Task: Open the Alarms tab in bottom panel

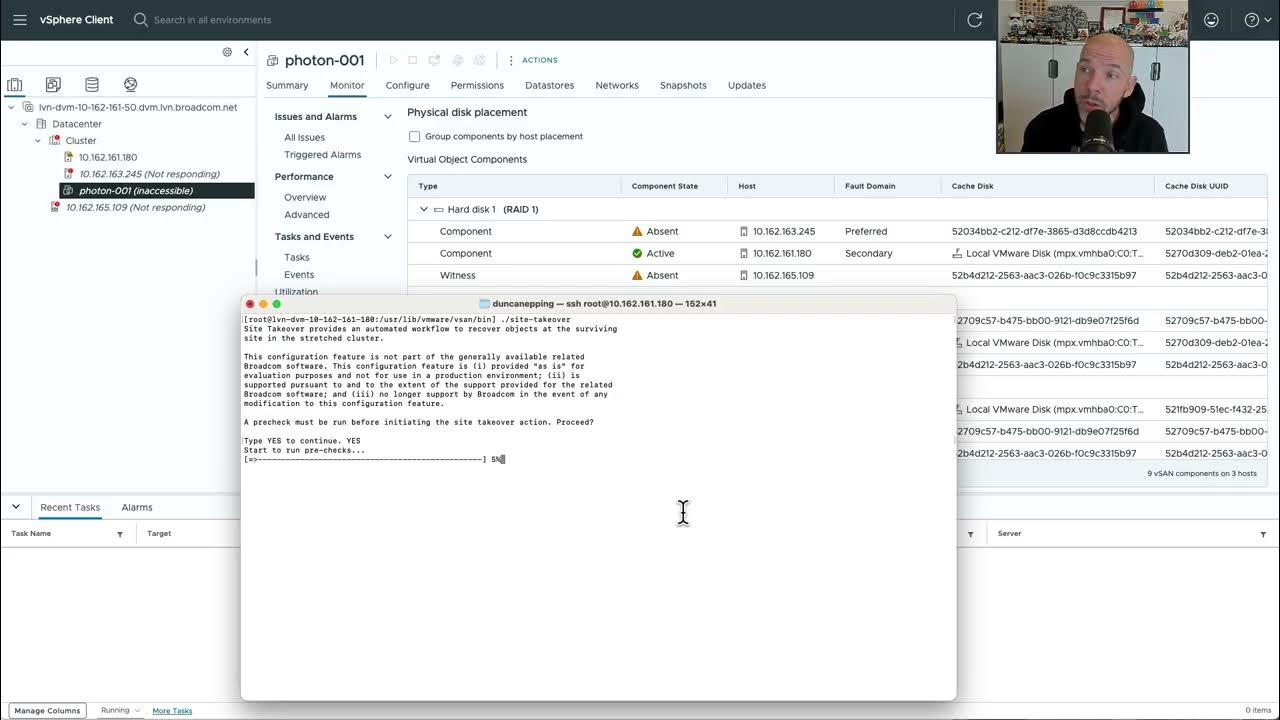Action: [137, 508]
